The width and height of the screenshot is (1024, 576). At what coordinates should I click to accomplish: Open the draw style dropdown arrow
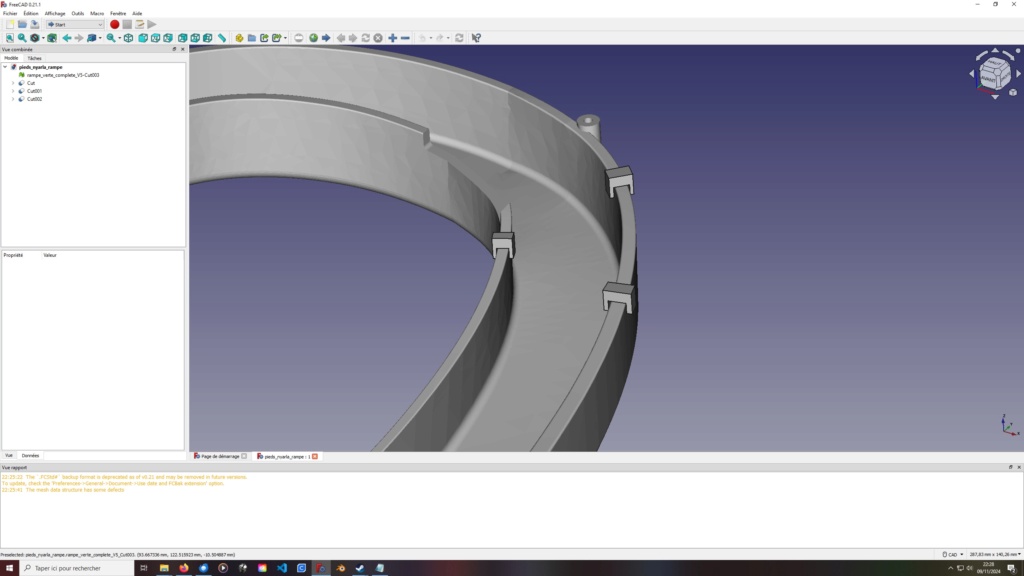tap(43, 38)
